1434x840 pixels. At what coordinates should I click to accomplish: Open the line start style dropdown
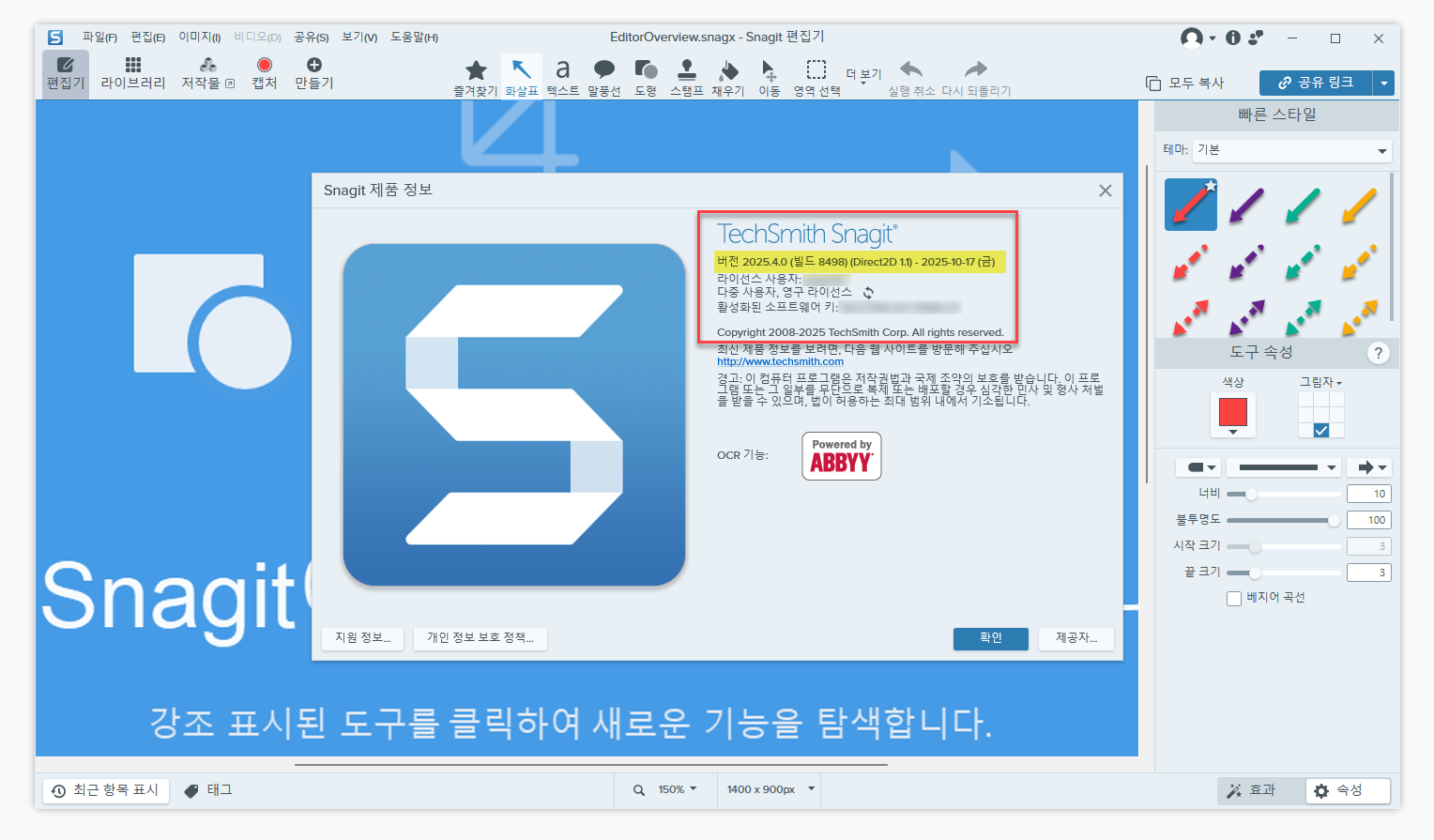[x=1200, y=467]
